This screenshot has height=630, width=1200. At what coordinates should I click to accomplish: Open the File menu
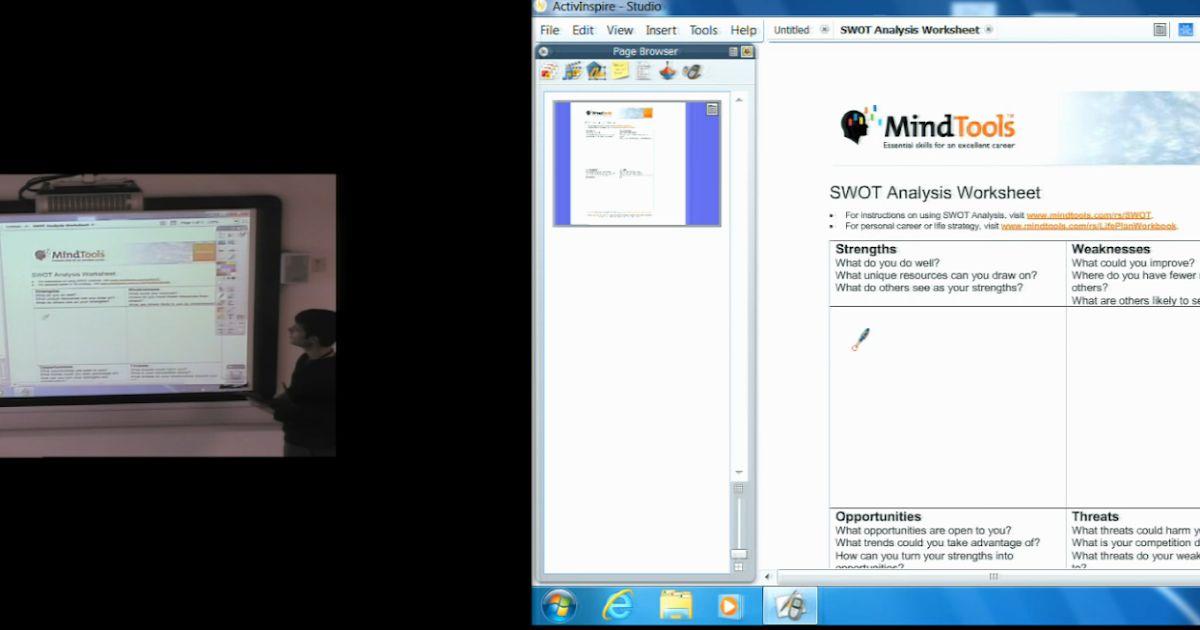[550, 30]
